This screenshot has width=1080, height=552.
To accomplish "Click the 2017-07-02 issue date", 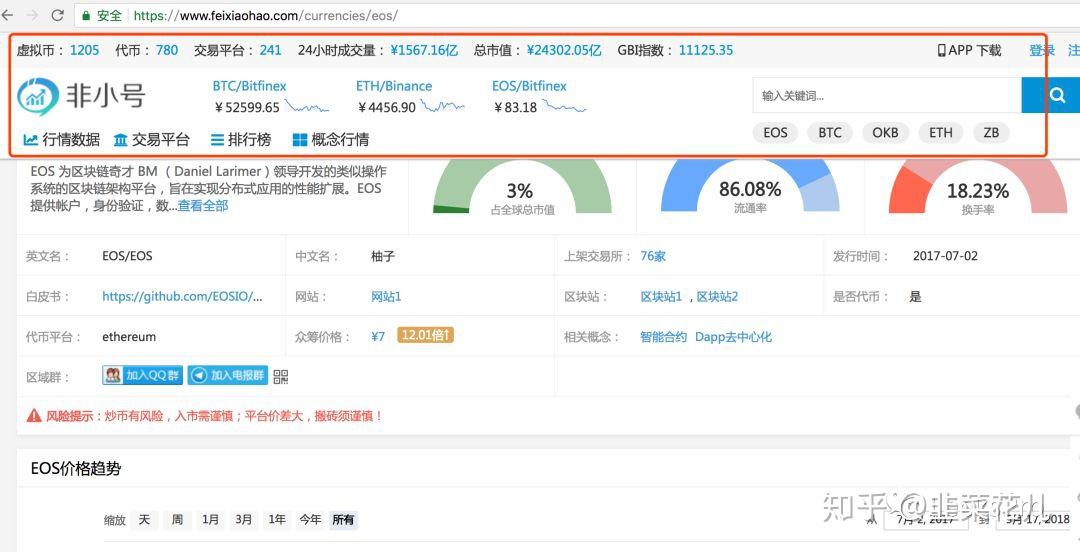I will pyautogui.click(x=945, y=256).
